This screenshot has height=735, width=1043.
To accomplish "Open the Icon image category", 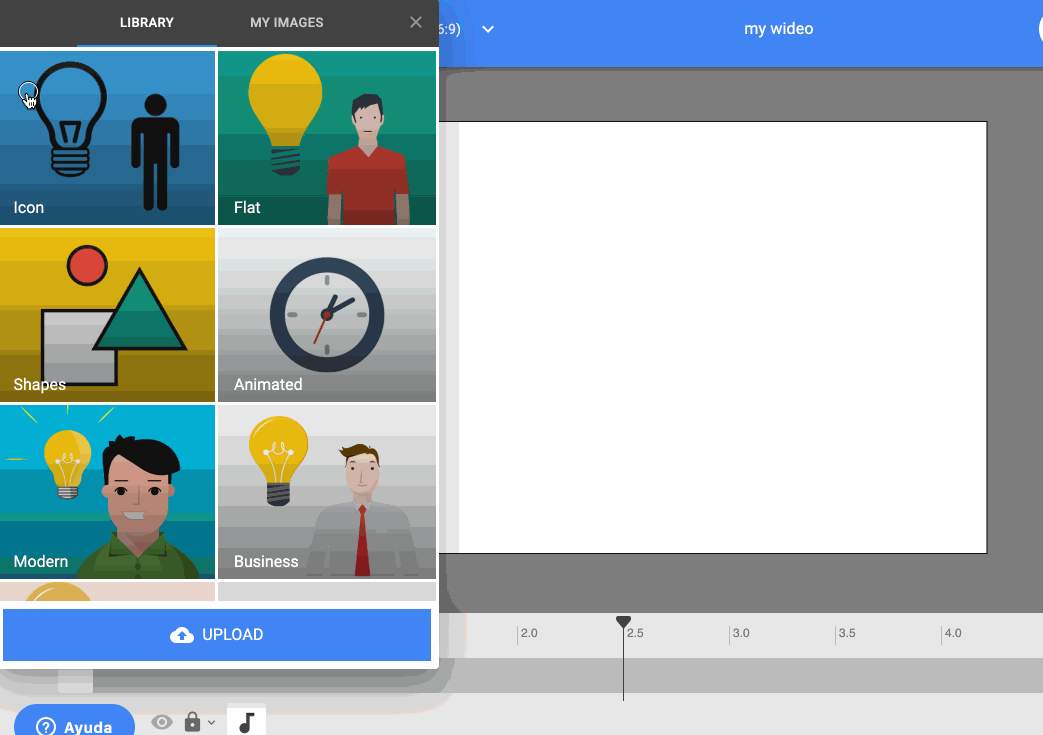I will (x=107, y=138).
